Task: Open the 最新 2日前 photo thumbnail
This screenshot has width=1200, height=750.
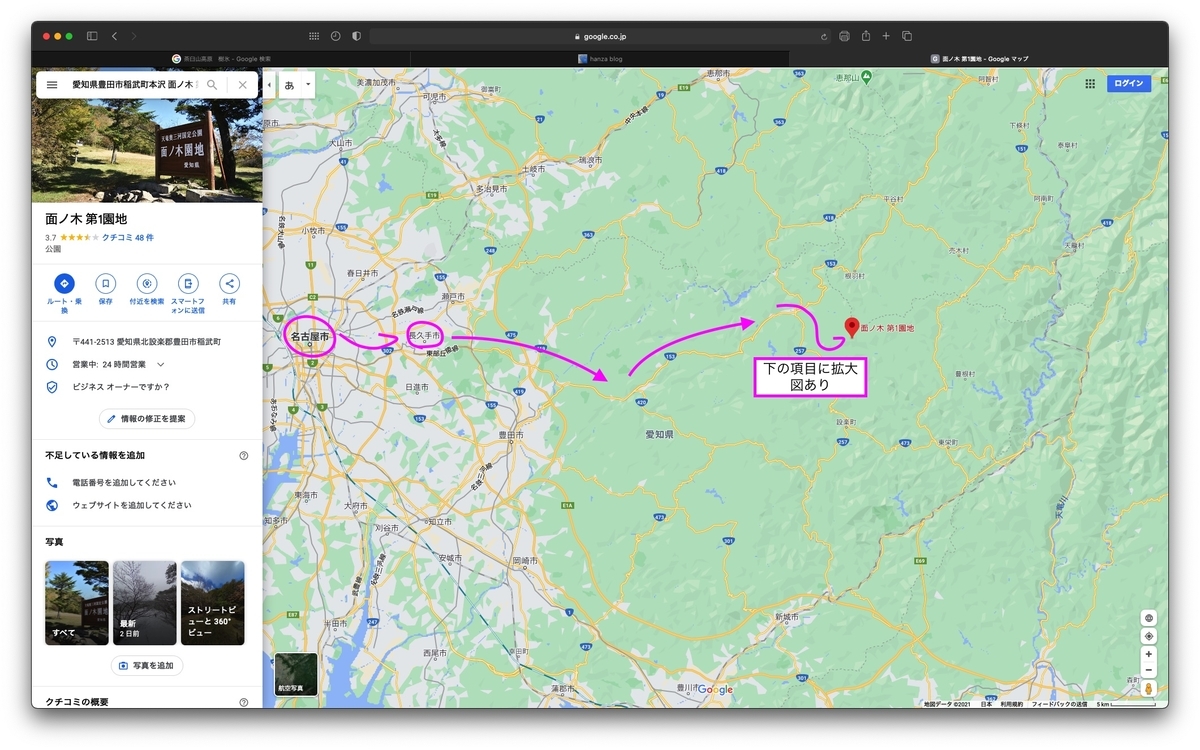Action: click(145, 603)
